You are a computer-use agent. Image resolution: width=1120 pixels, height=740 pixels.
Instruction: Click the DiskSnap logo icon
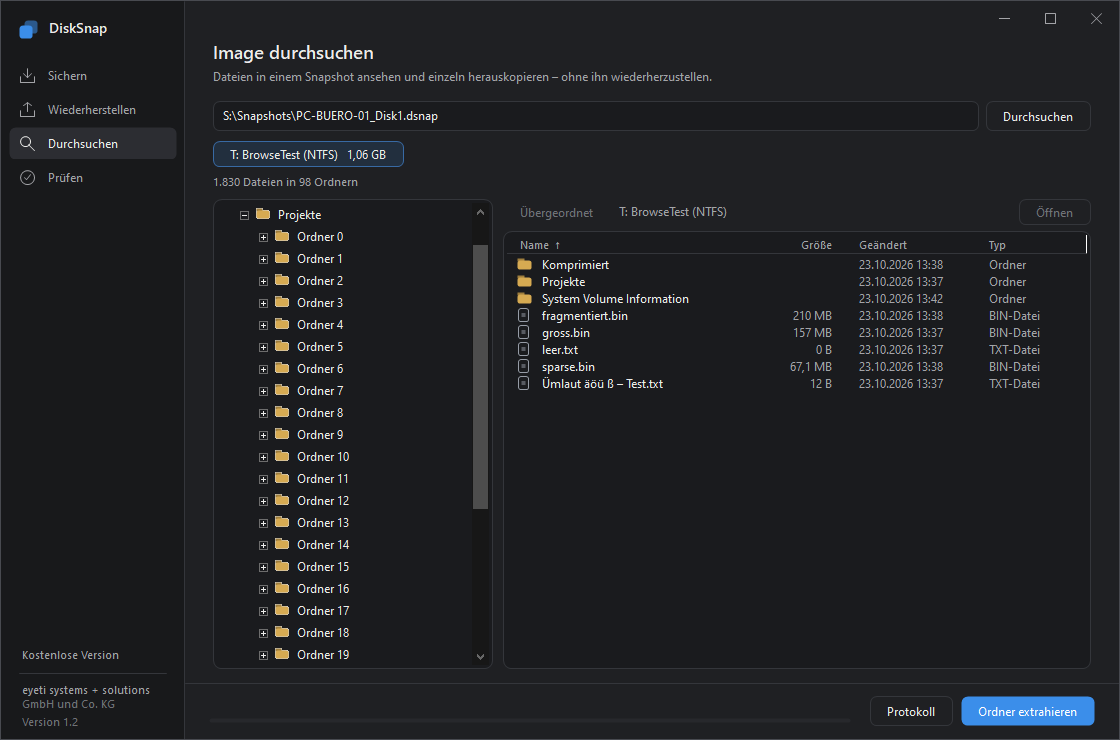tap(29, 29)
